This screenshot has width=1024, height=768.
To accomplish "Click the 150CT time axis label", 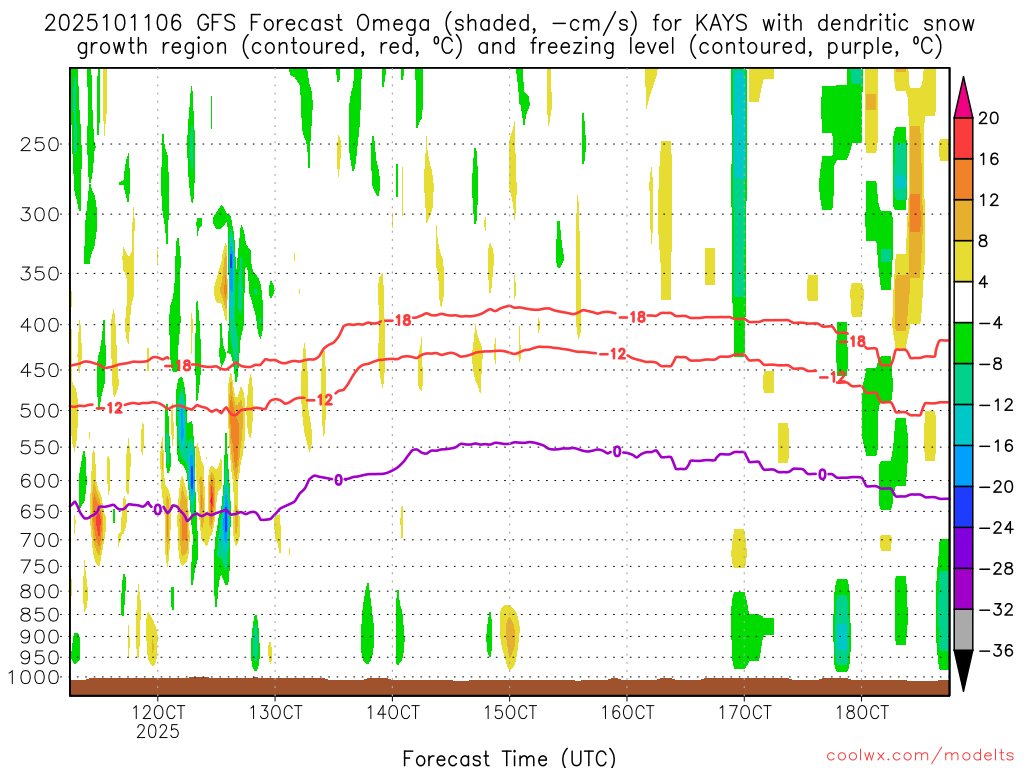I will pos(510,712).
